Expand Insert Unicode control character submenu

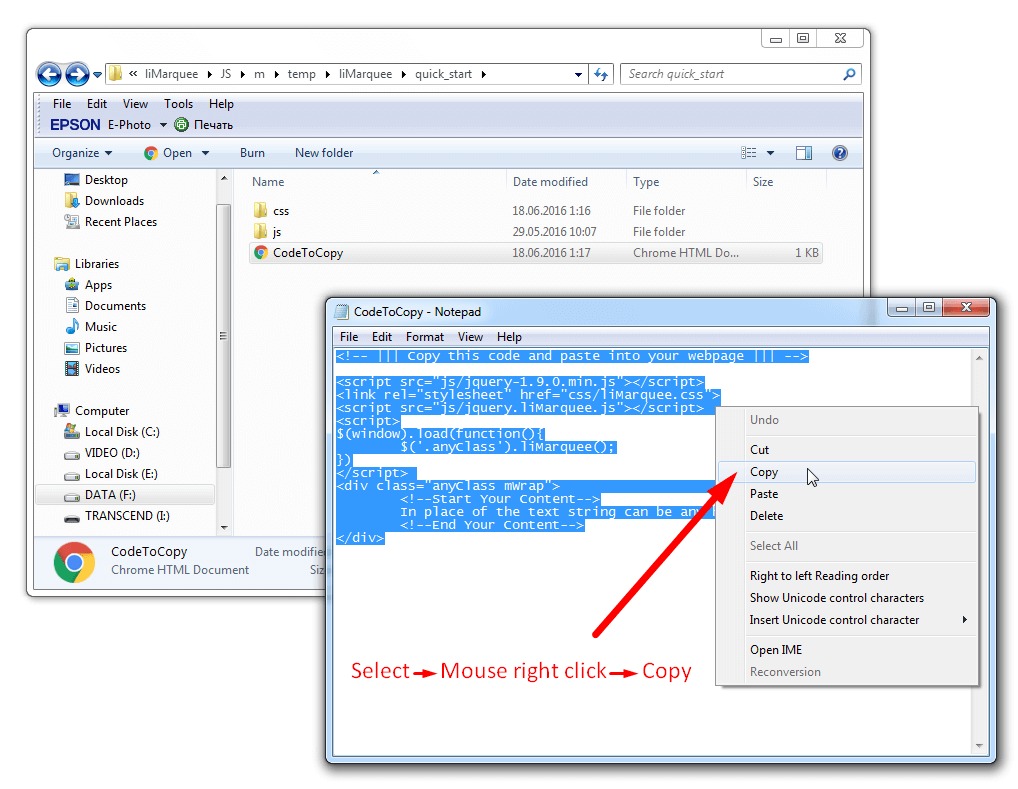pyautogui.click(x=965, y=620)
